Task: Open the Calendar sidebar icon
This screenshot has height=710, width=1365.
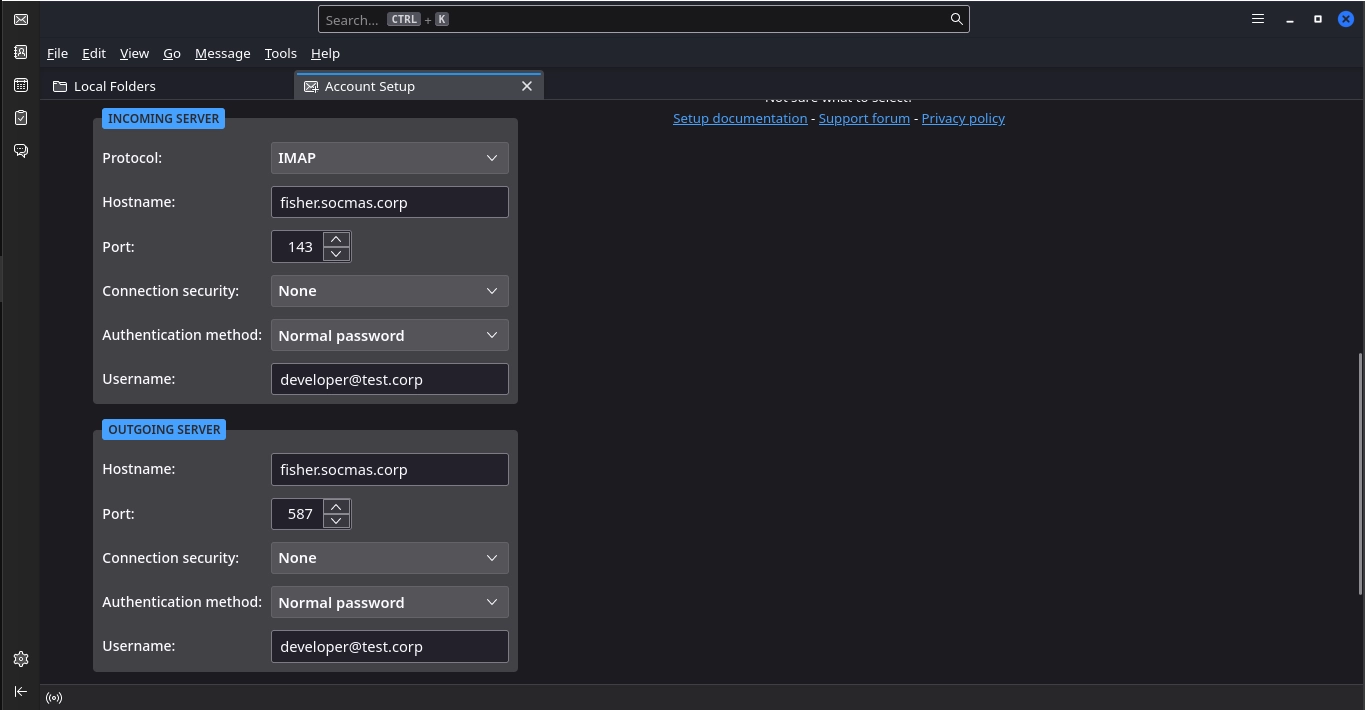Action: point(21,85)
